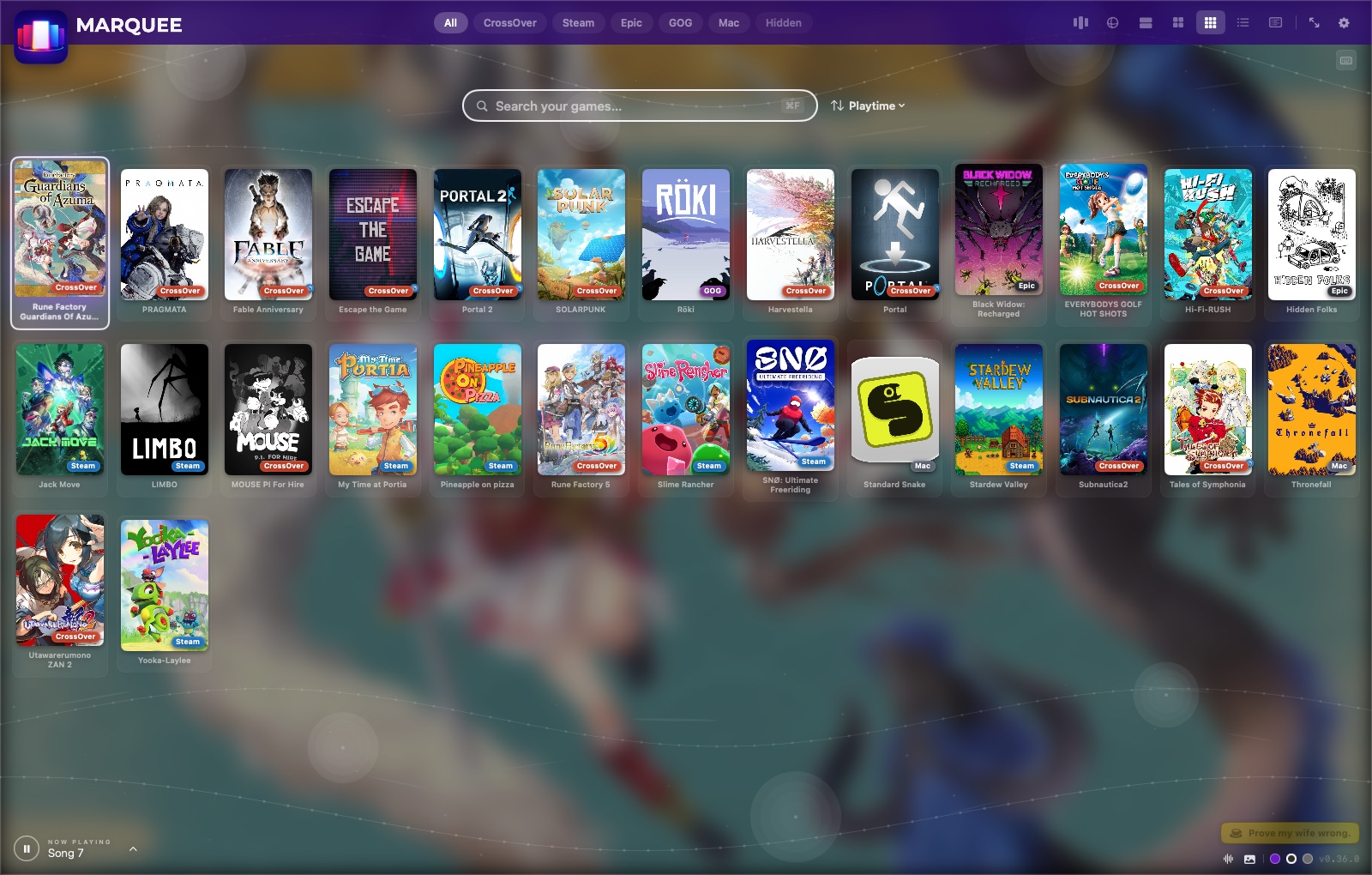The height and width of the screenshot is (875, 1372).
Task: Open the MOUSE PI For Hire cover
Action: click(x=268, y=409)
